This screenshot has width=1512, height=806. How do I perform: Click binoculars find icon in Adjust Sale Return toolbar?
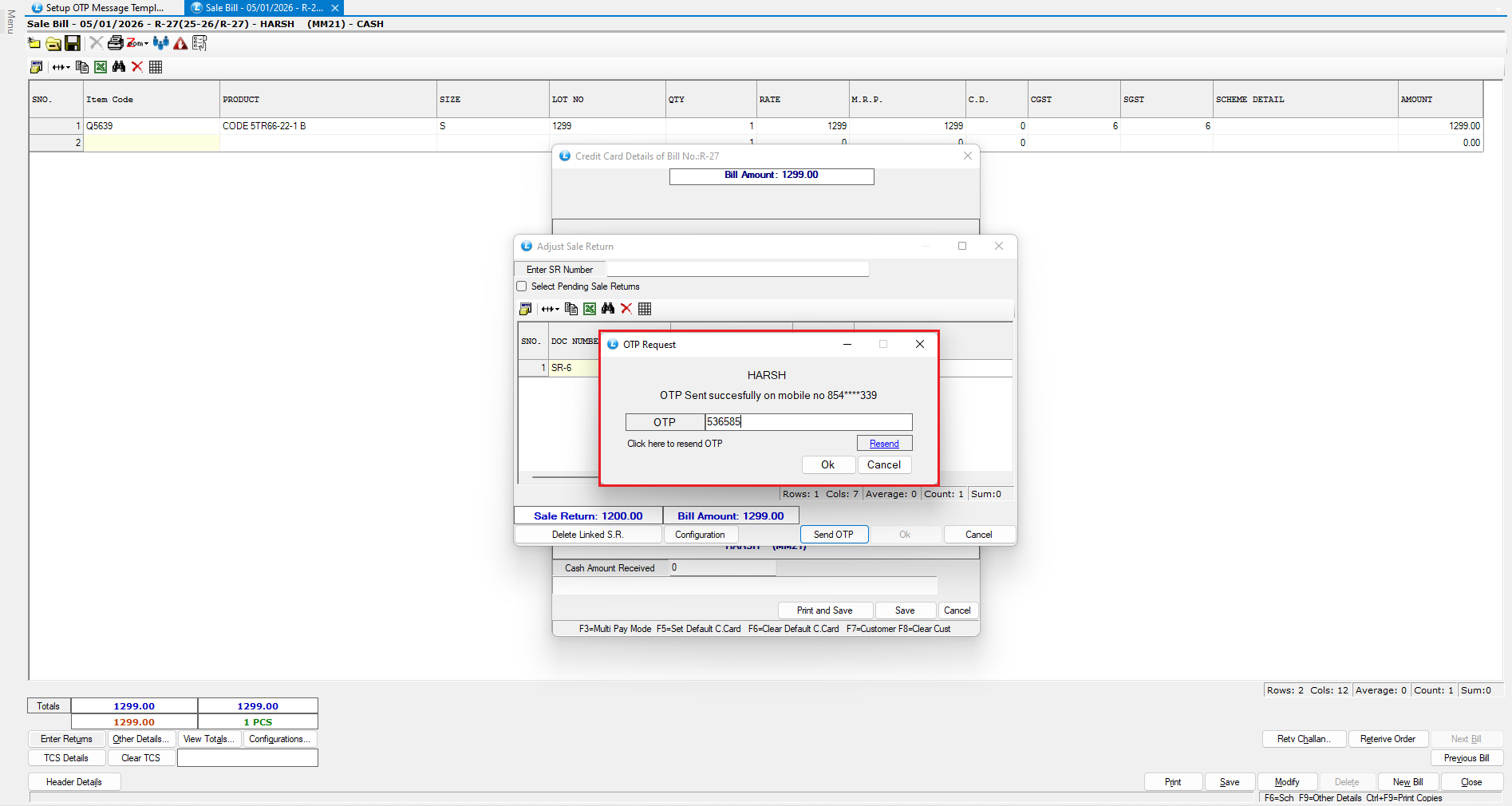pos(608,309)
